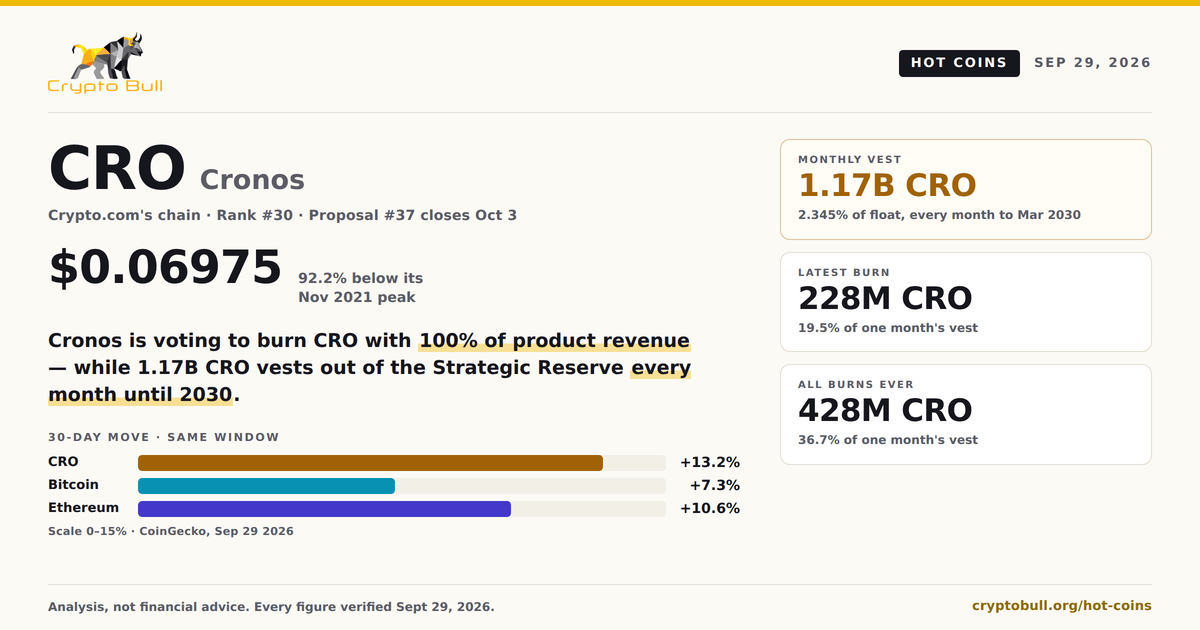
Task: Open the cryptobull.org/hot-coins link
Action: click(x=1062, y=606)
